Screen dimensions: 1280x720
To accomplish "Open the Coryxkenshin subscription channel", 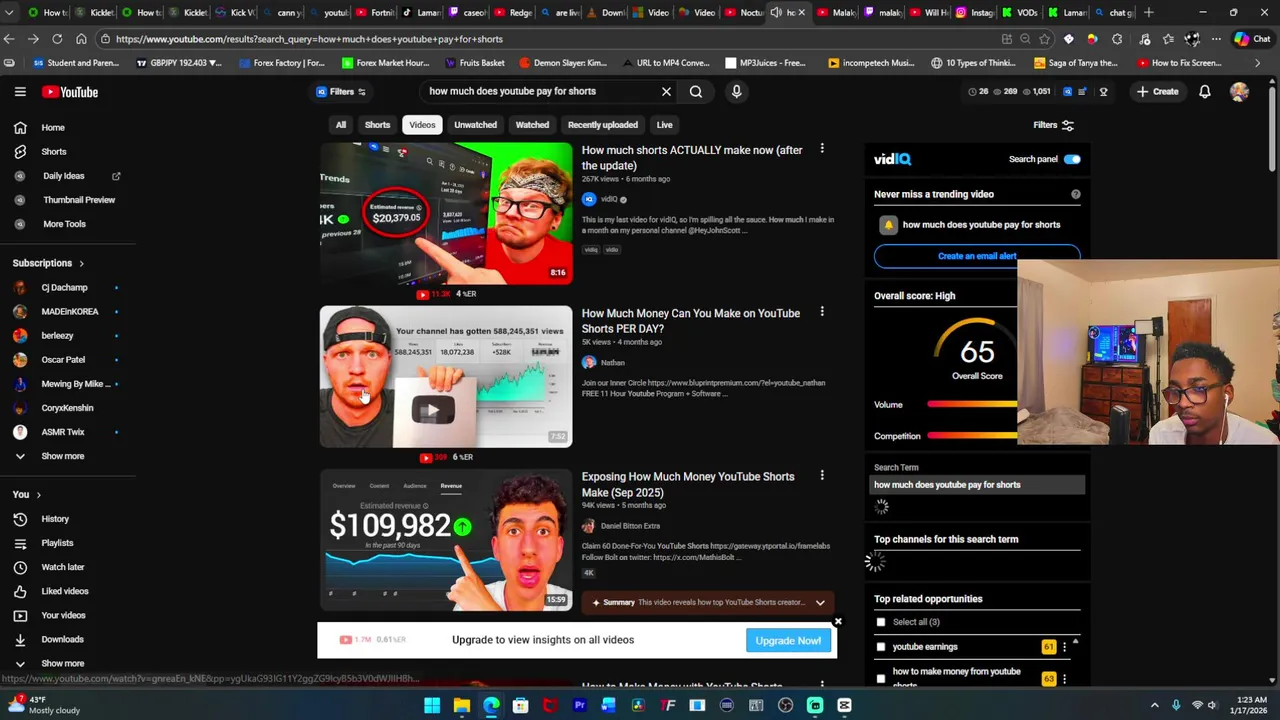I will click(x=68, y=408).
